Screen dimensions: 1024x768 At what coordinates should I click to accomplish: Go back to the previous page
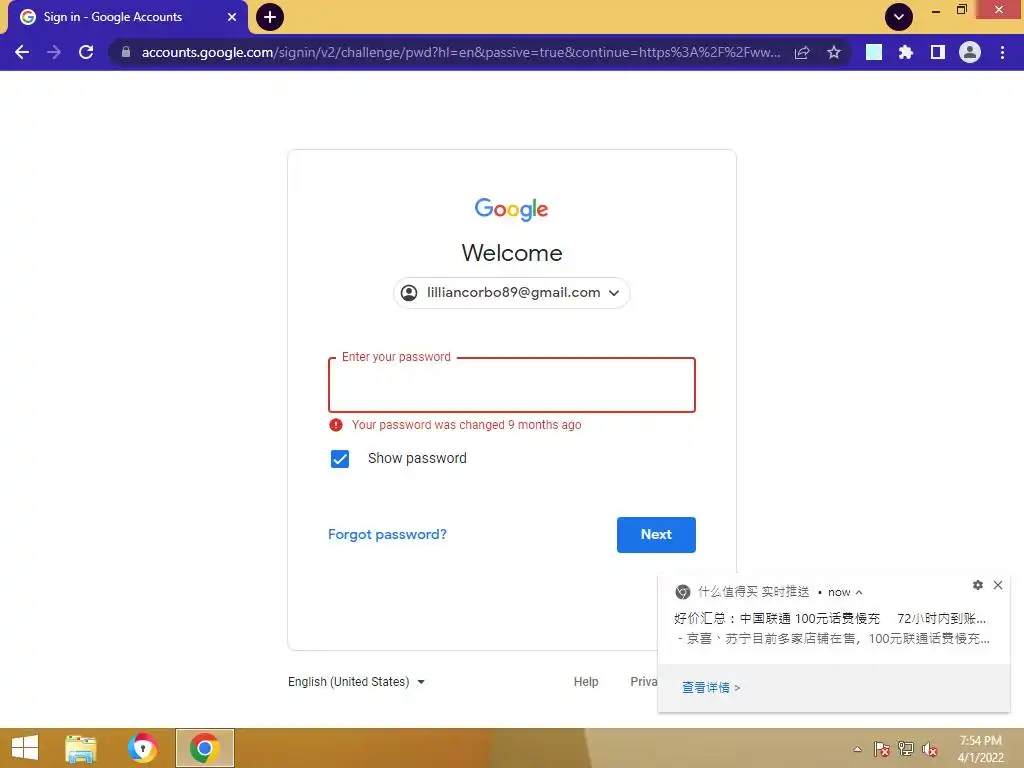(x=22, y=52)
